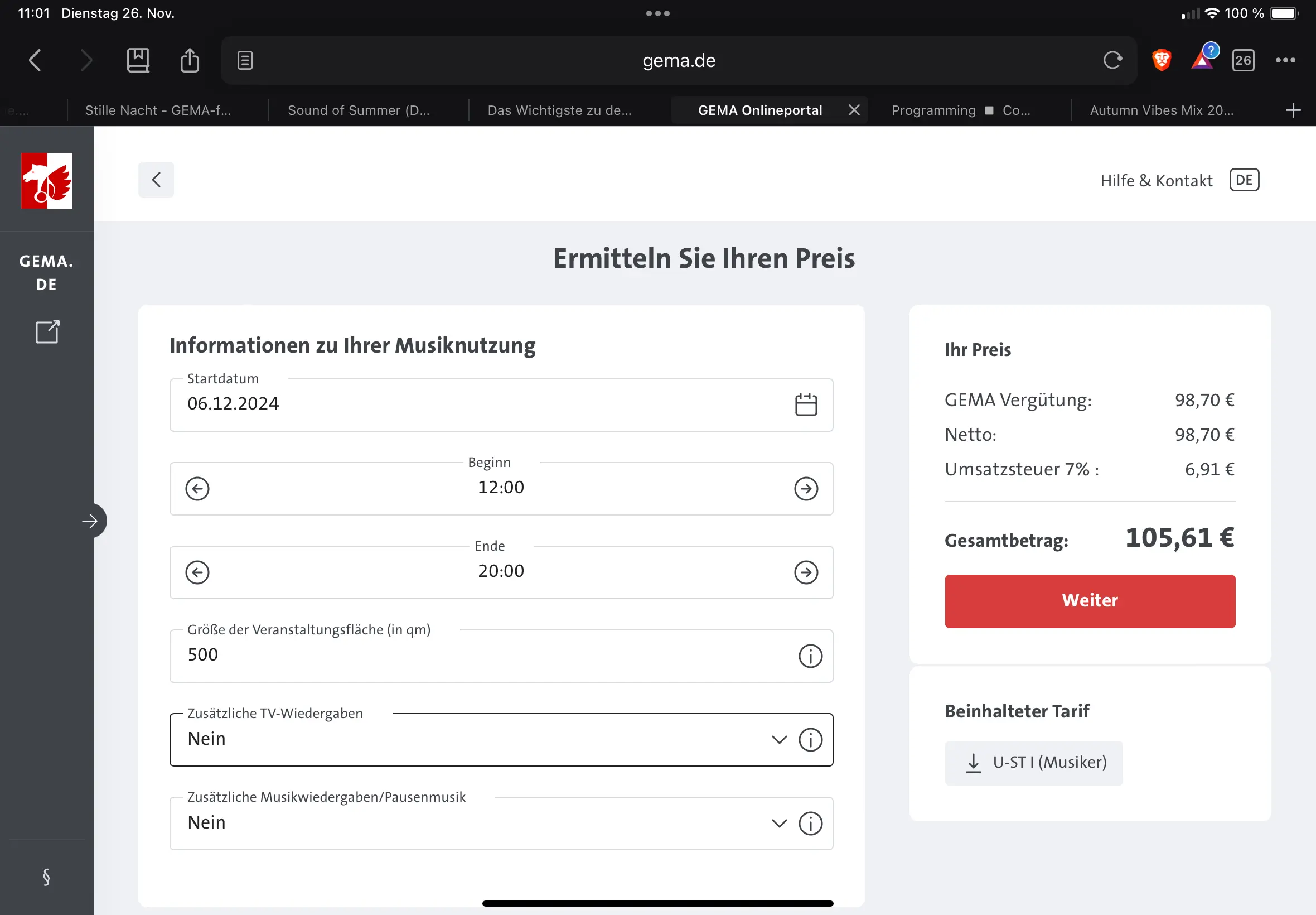
Task: Click info icon for Musikwiedergaben/Pausenmusik
Action: 810,824
